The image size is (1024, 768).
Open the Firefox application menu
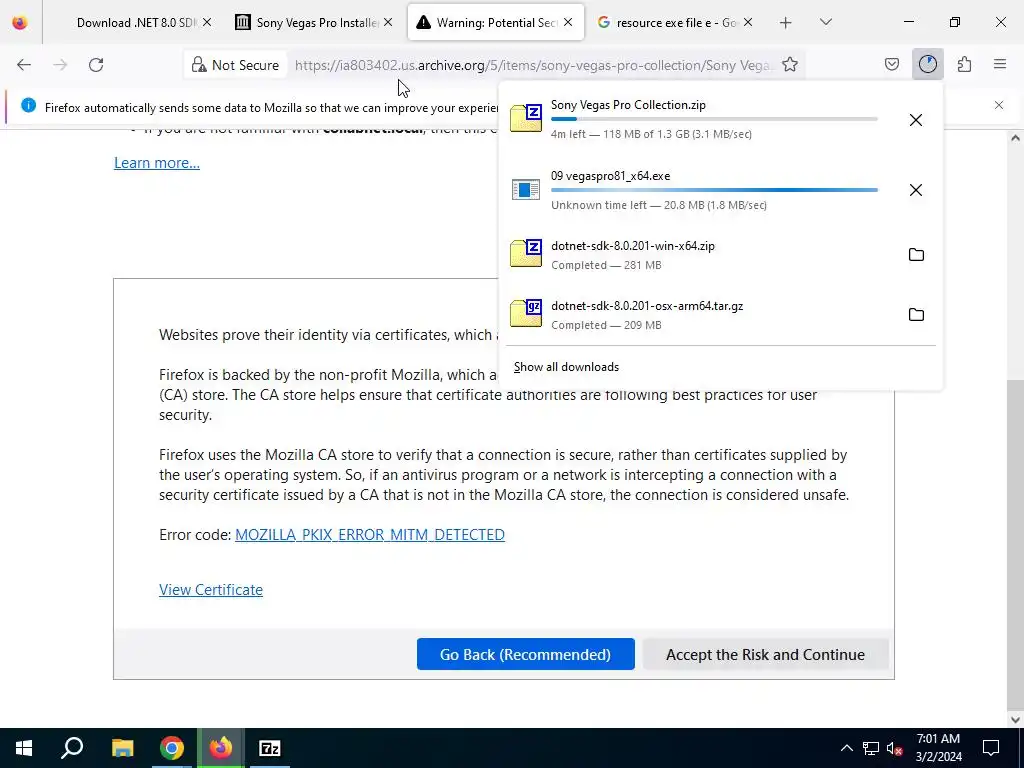[x=999, y=64]
